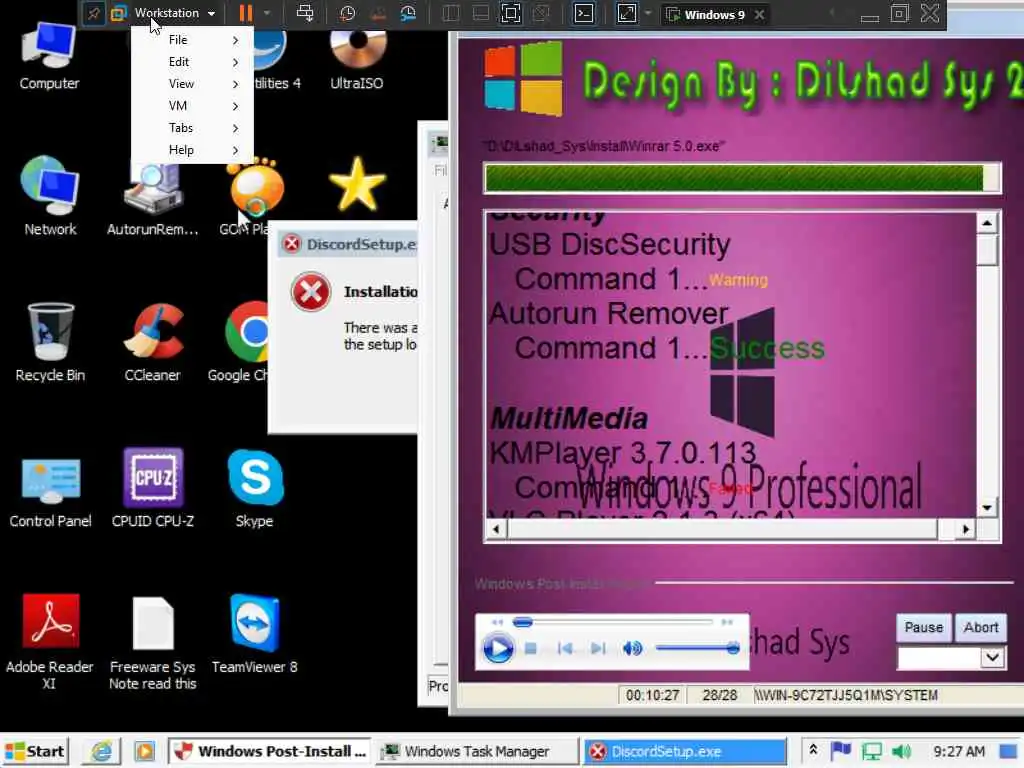The height and width of the screenshot is (768, 1024).
Task: Play the media player track
Action: (x=498, y=649)
